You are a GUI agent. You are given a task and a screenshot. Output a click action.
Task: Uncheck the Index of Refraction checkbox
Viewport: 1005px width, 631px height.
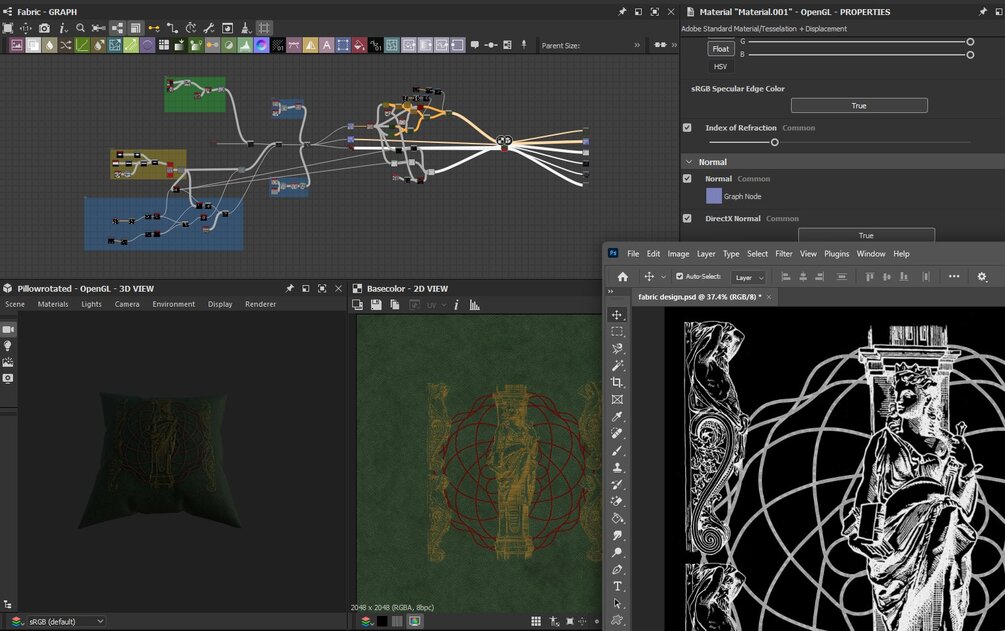point(687,128)
